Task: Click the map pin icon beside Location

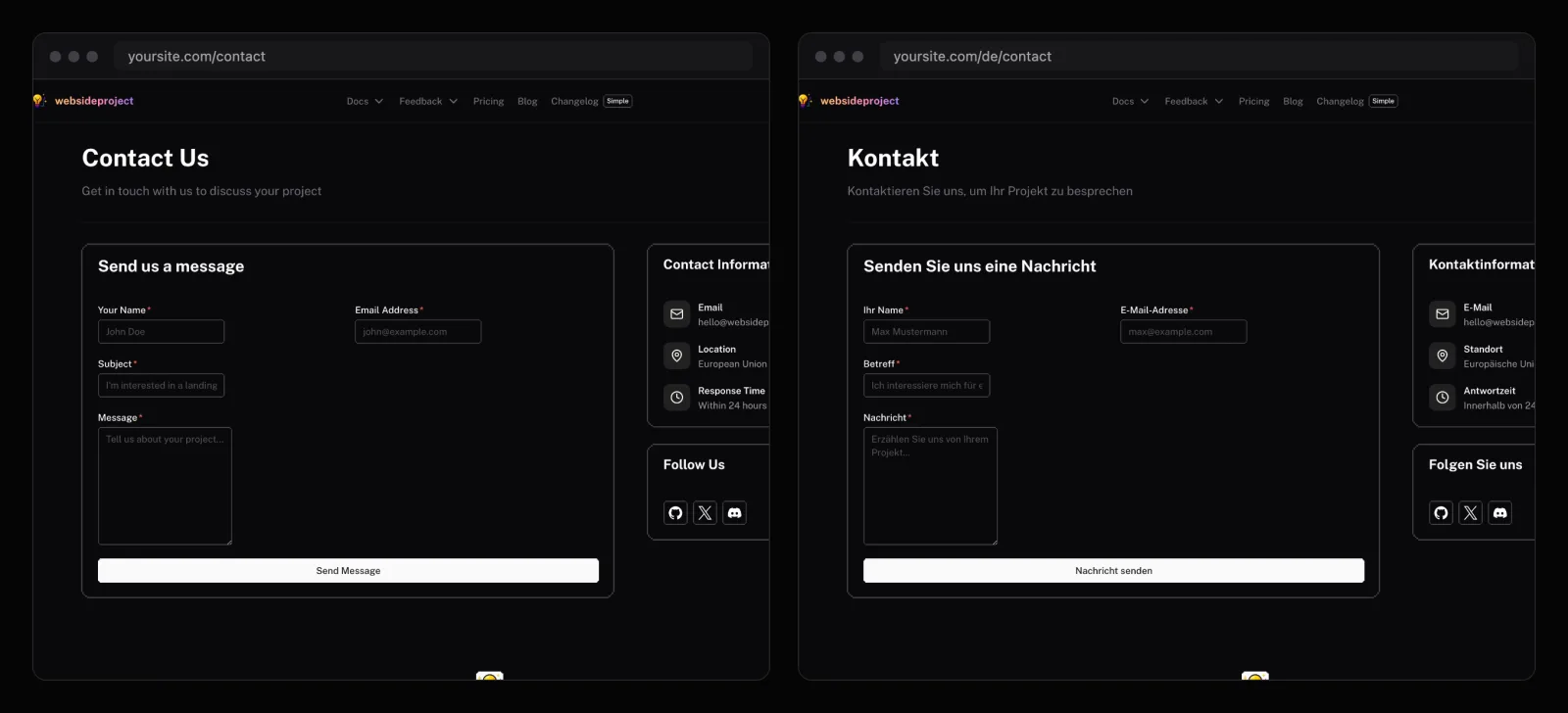Action: 676,356
